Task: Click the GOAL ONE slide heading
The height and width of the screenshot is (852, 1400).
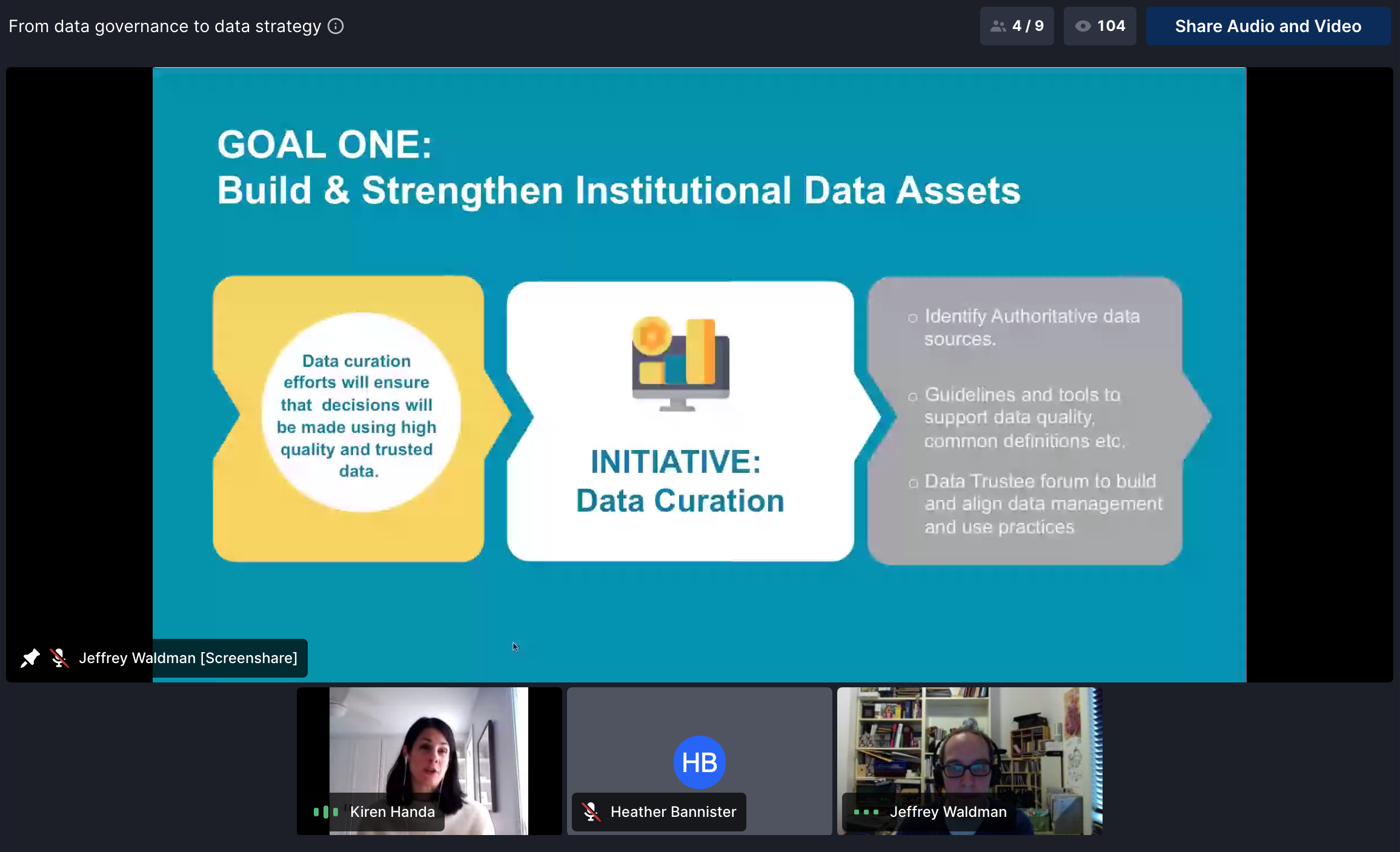Action: tap(325, 145)
